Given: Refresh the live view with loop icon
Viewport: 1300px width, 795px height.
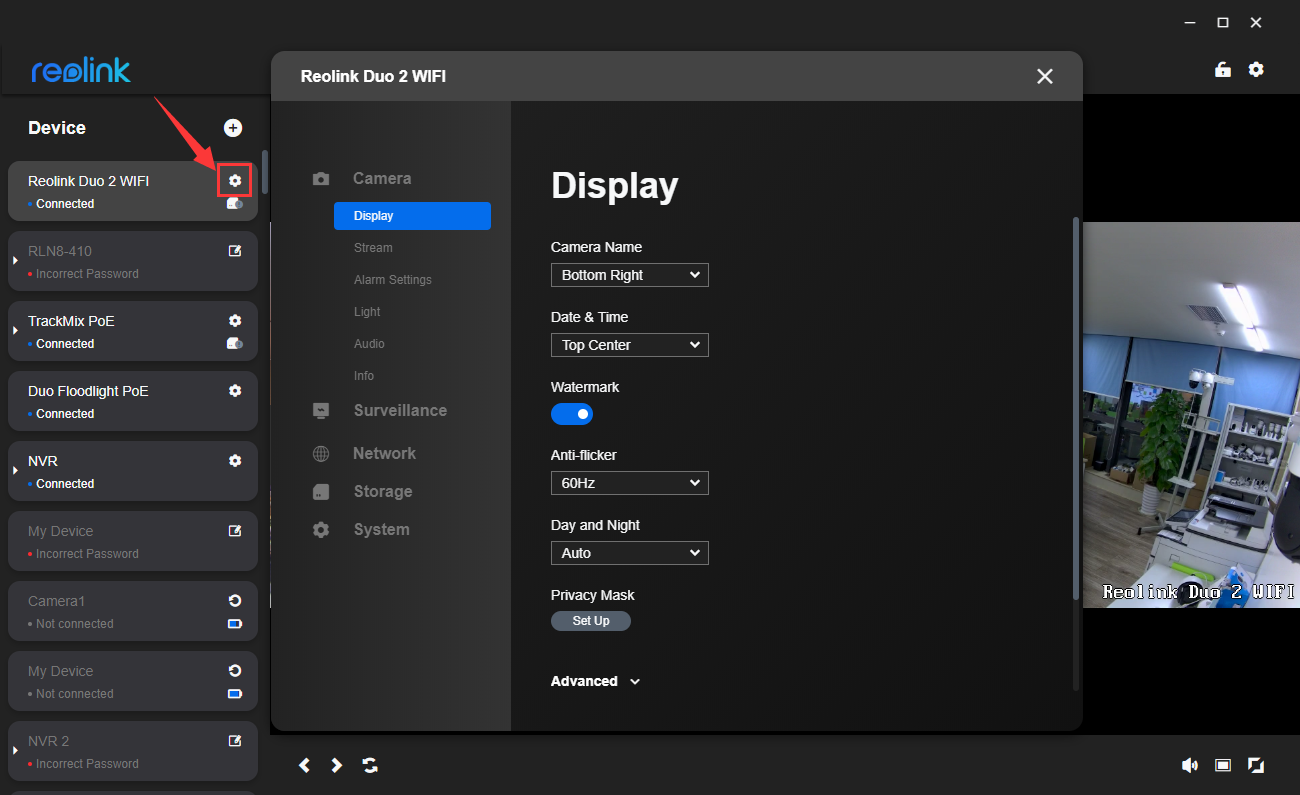Looking at the screenshot, I should (x=370, y=765).
